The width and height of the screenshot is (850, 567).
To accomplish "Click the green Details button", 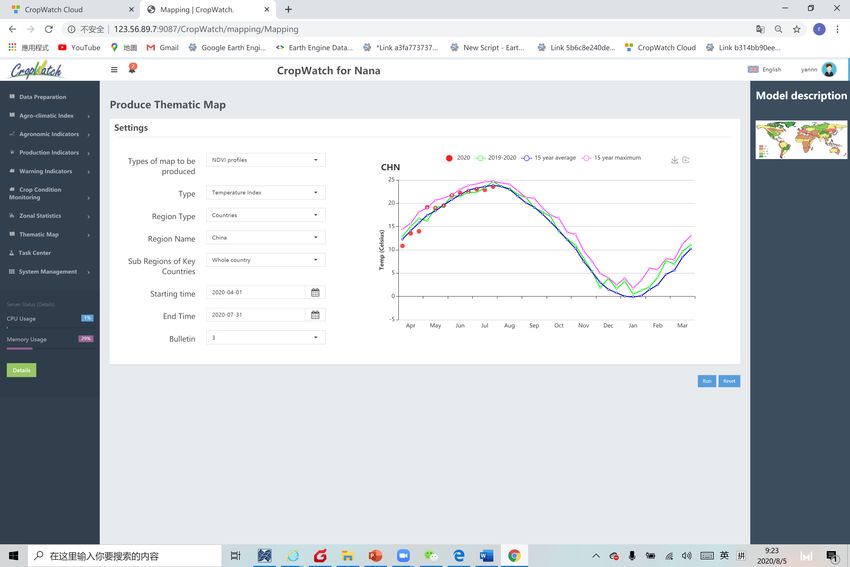I will (21, 370).
